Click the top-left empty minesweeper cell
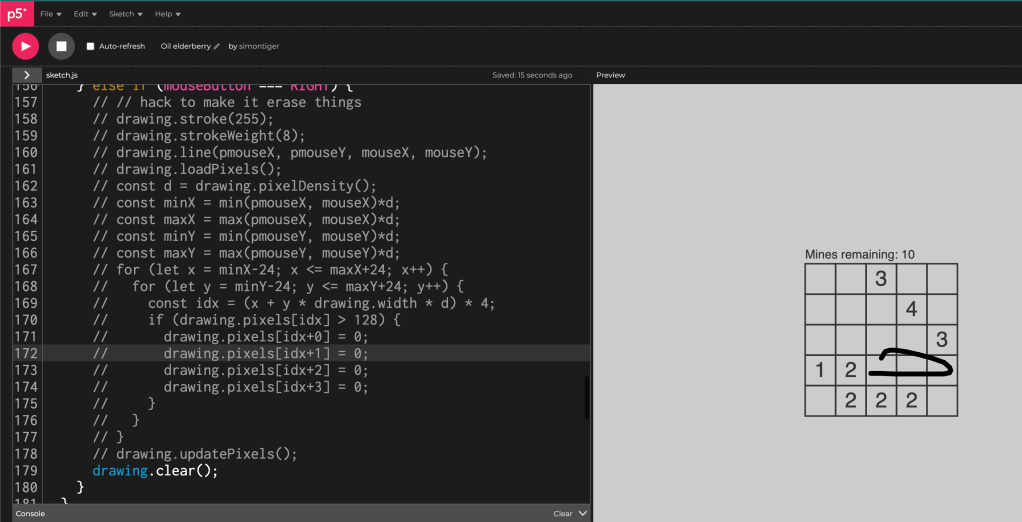 coord(820,279)
